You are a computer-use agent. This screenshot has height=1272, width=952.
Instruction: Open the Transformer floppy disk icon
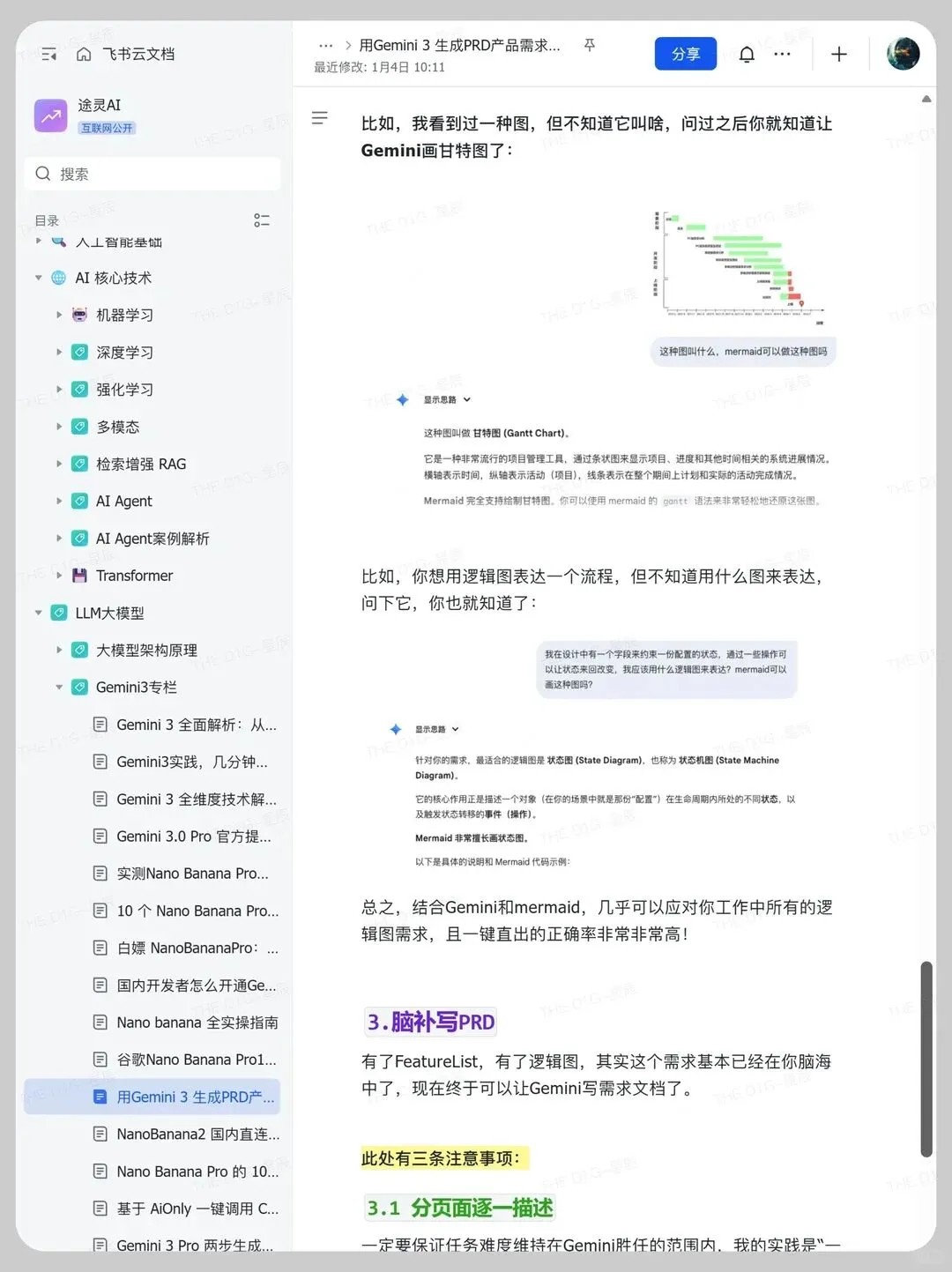pyautogui.click(x=79, y=576)
